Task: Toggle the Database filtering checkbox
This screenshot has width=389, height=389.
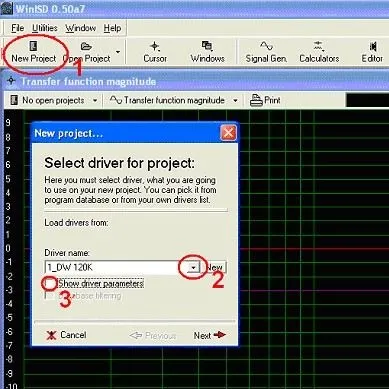Action: 50,296
